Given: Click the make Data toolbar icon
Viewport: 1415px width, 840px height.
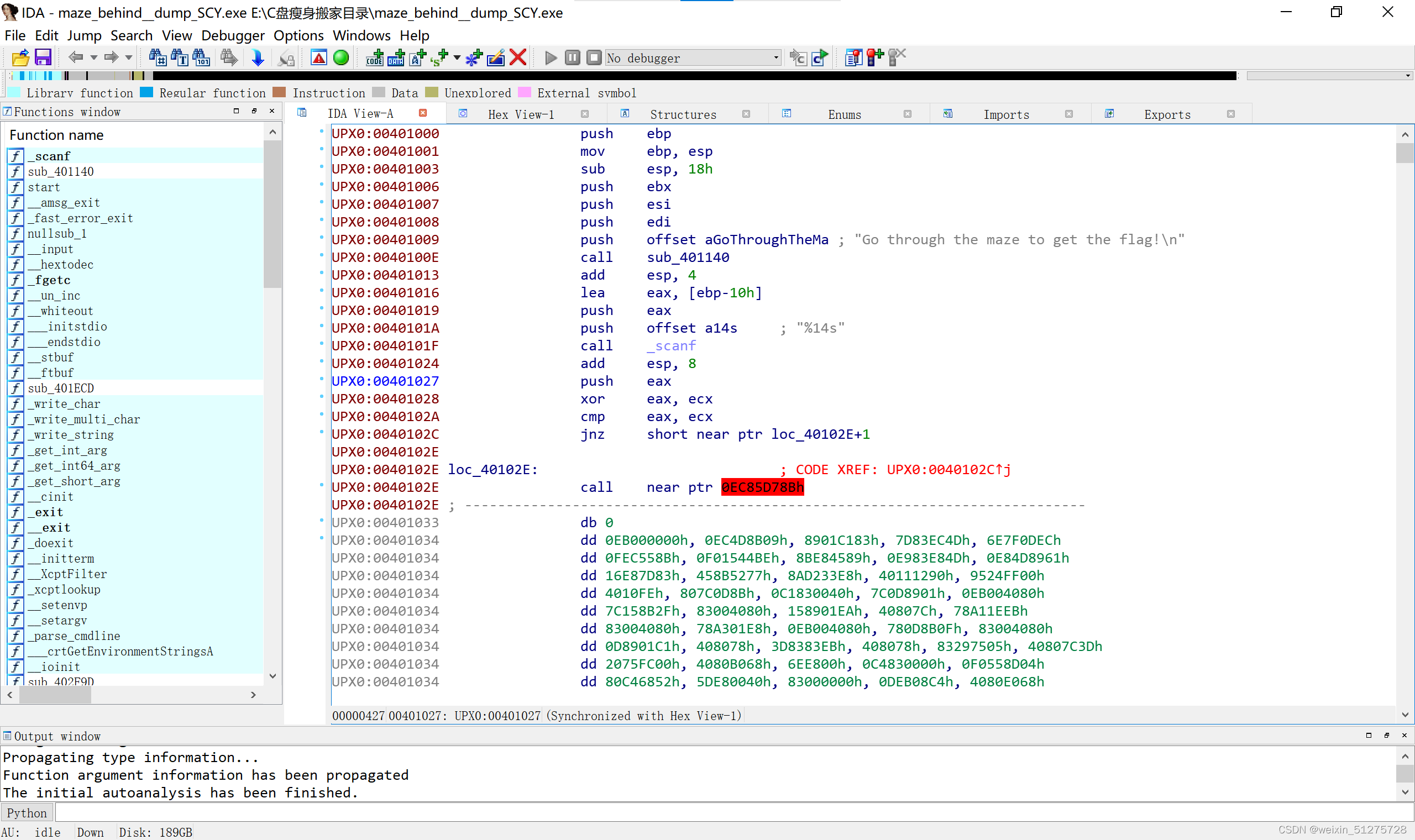Looking at the screenshot, I should point(396,57).
